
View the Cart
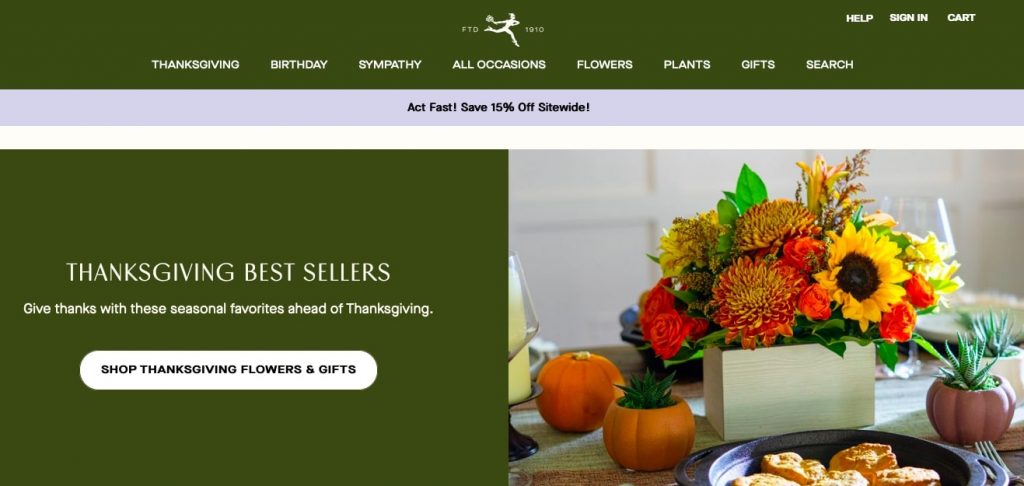[961, 18]
